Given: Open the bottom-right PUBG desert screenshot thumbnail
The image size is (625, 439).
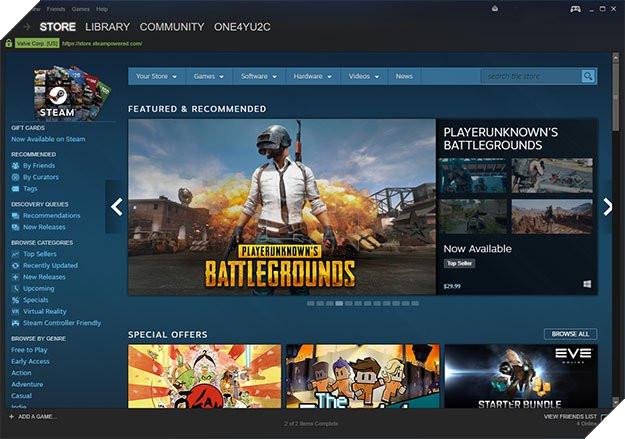Looking at the screenshot, I should click(552, 217).
